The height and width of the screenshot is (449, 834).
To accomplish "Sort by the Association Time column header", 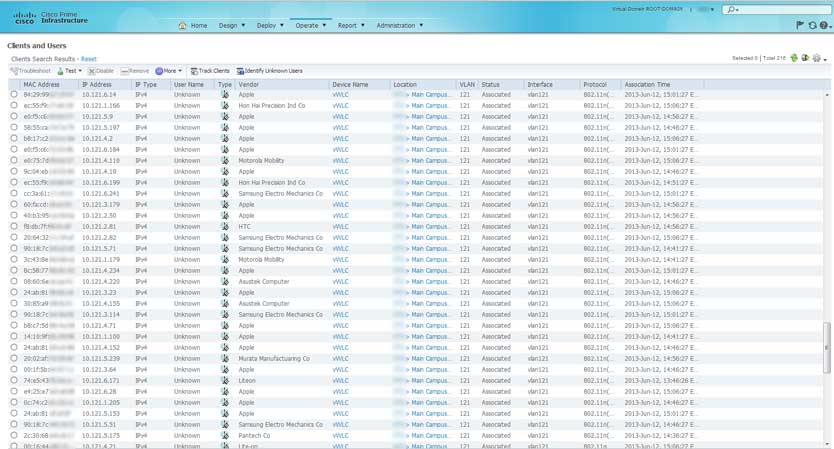I will 647,85.
